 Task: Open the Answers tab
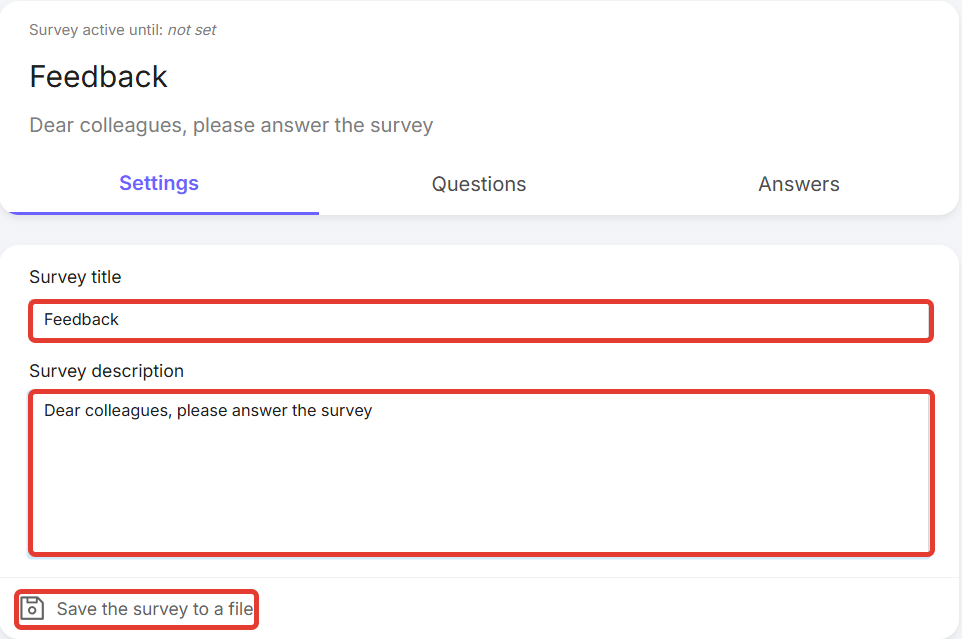coord(799,184)
